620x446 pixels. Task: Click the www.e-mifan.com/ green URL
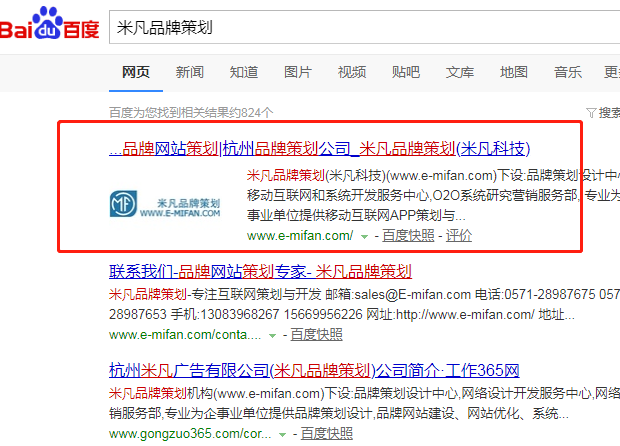click(x=300, y=236)
